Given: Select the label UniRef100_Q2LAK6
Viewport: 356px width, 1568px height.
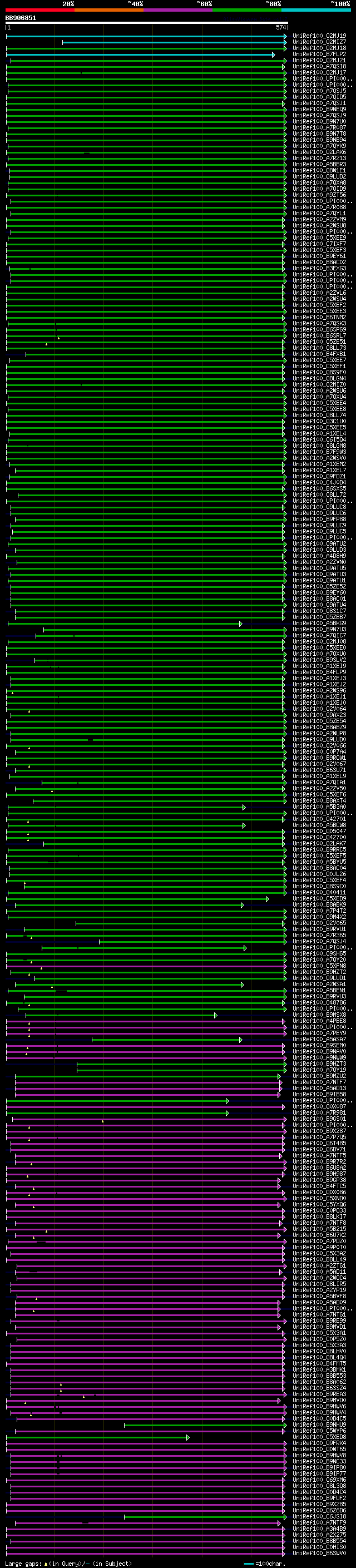Looking at the screenshot, I should (319, 152).
